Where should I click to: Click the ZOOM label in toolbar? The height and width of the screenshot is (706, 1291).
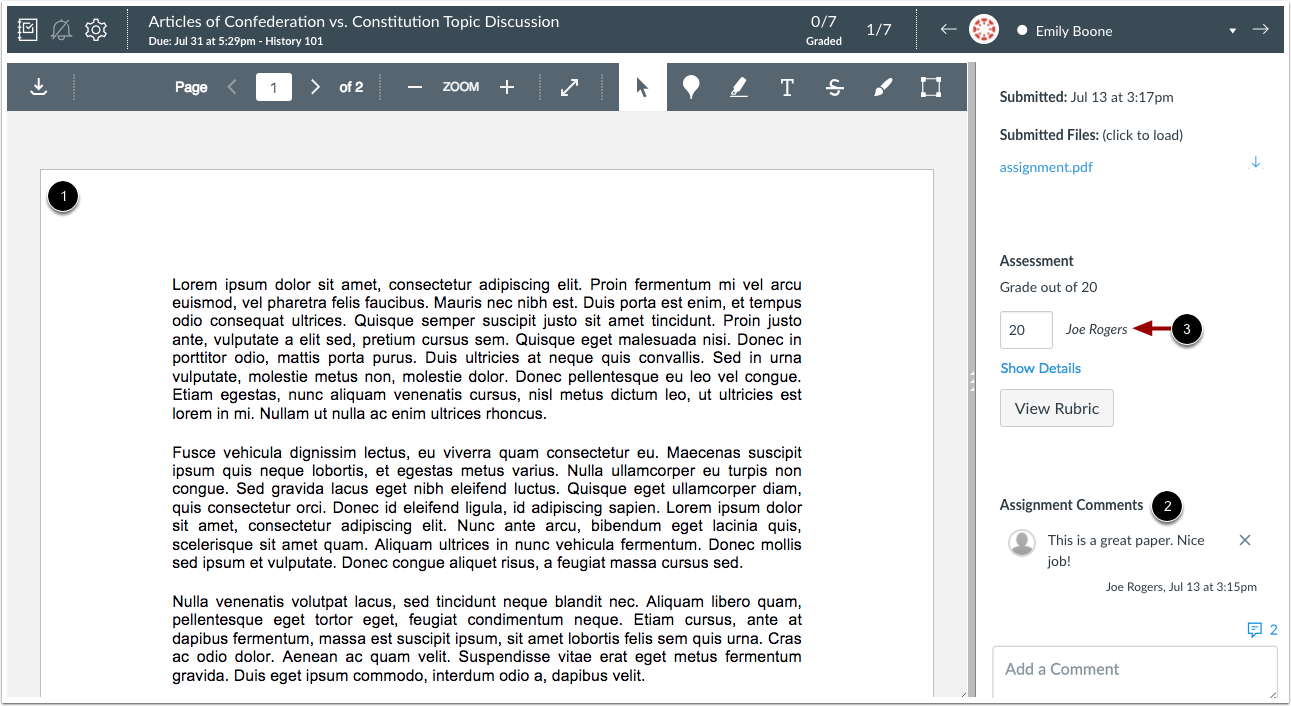(461, 87)
